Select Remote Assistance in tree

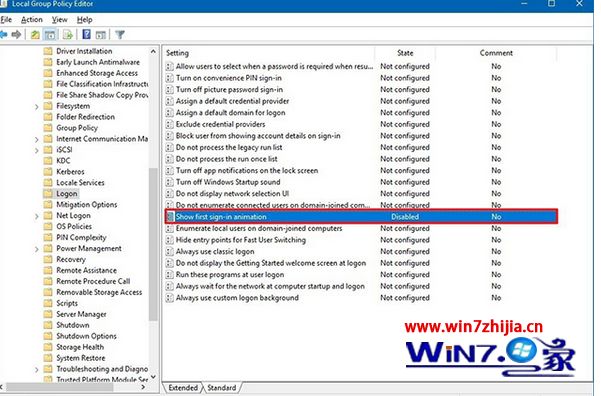pos(87,270)
